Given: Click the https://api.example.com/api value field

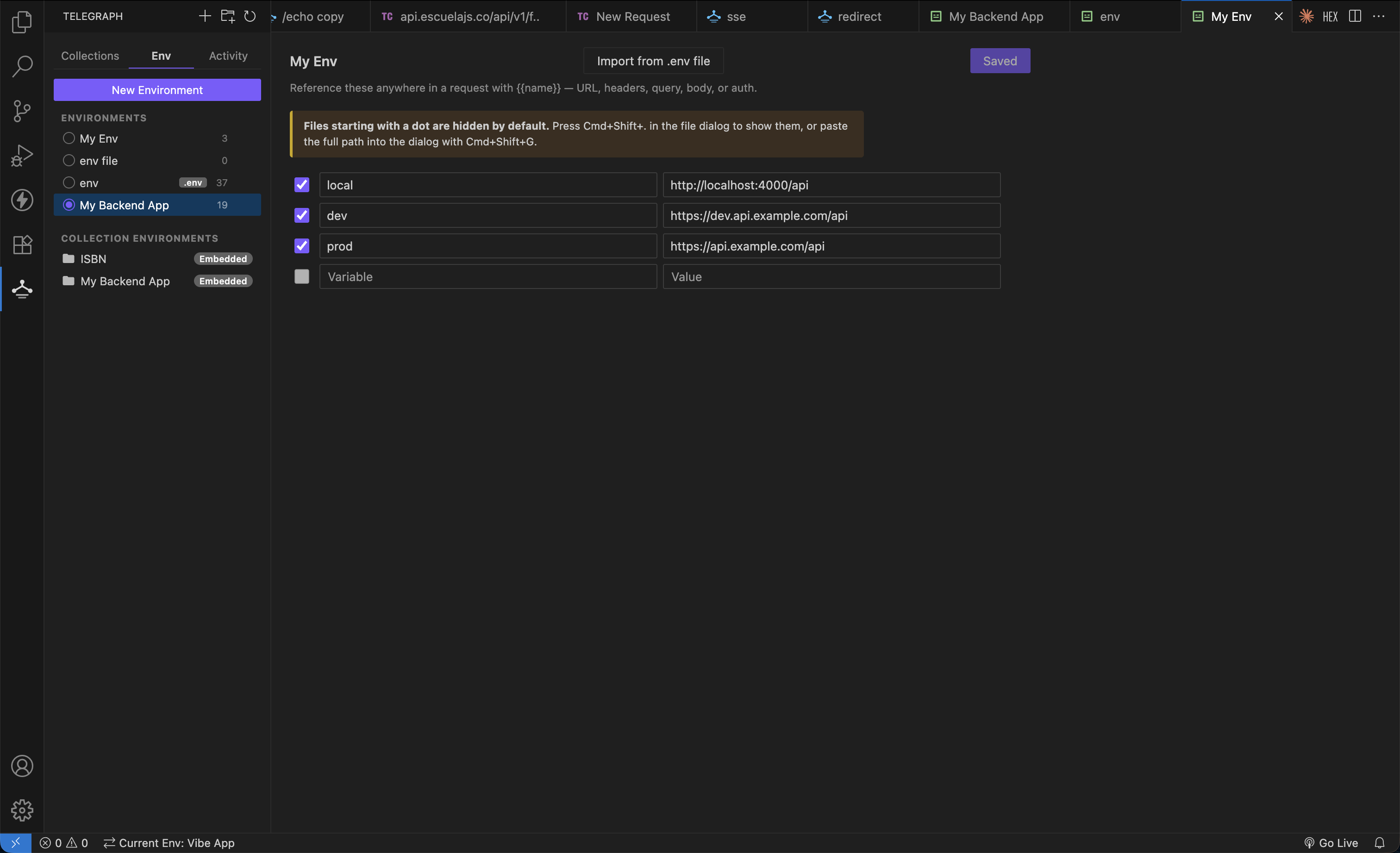Looking at the screenshot, I should [832, 246].
